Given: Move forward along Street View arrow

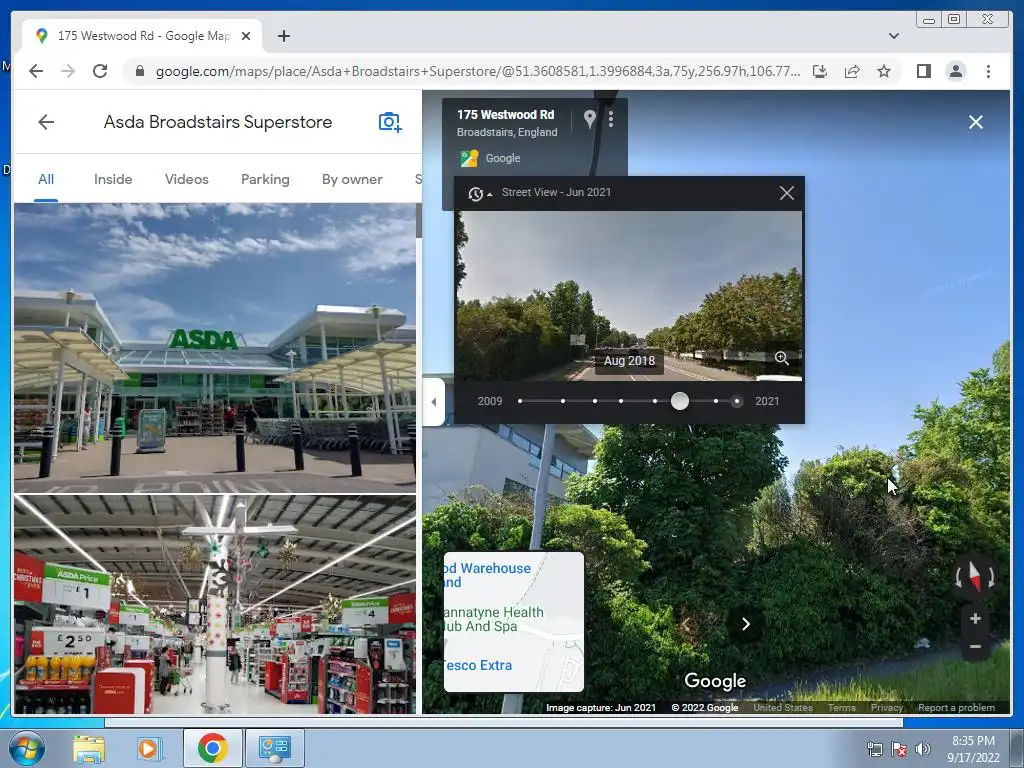Looking at the screenshot, I should (746, 624).
